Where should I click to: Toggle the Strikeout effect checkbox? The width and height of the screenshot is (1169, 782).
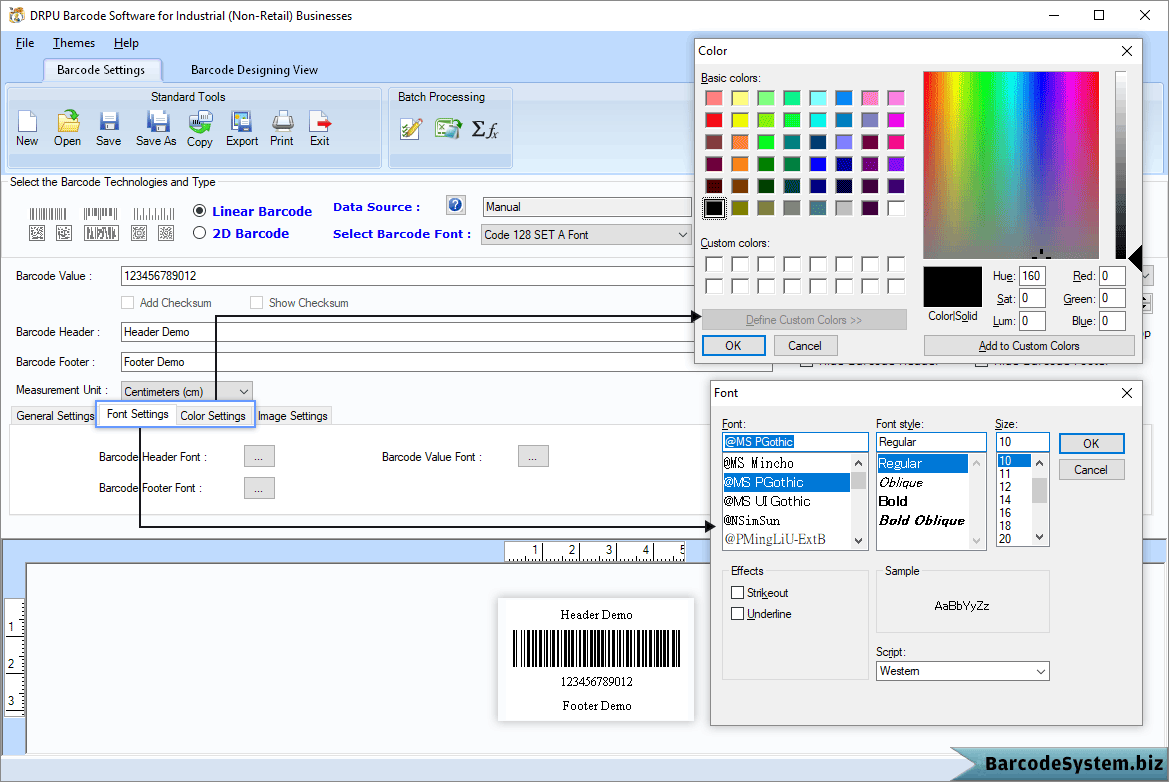(x=737, y=593)
